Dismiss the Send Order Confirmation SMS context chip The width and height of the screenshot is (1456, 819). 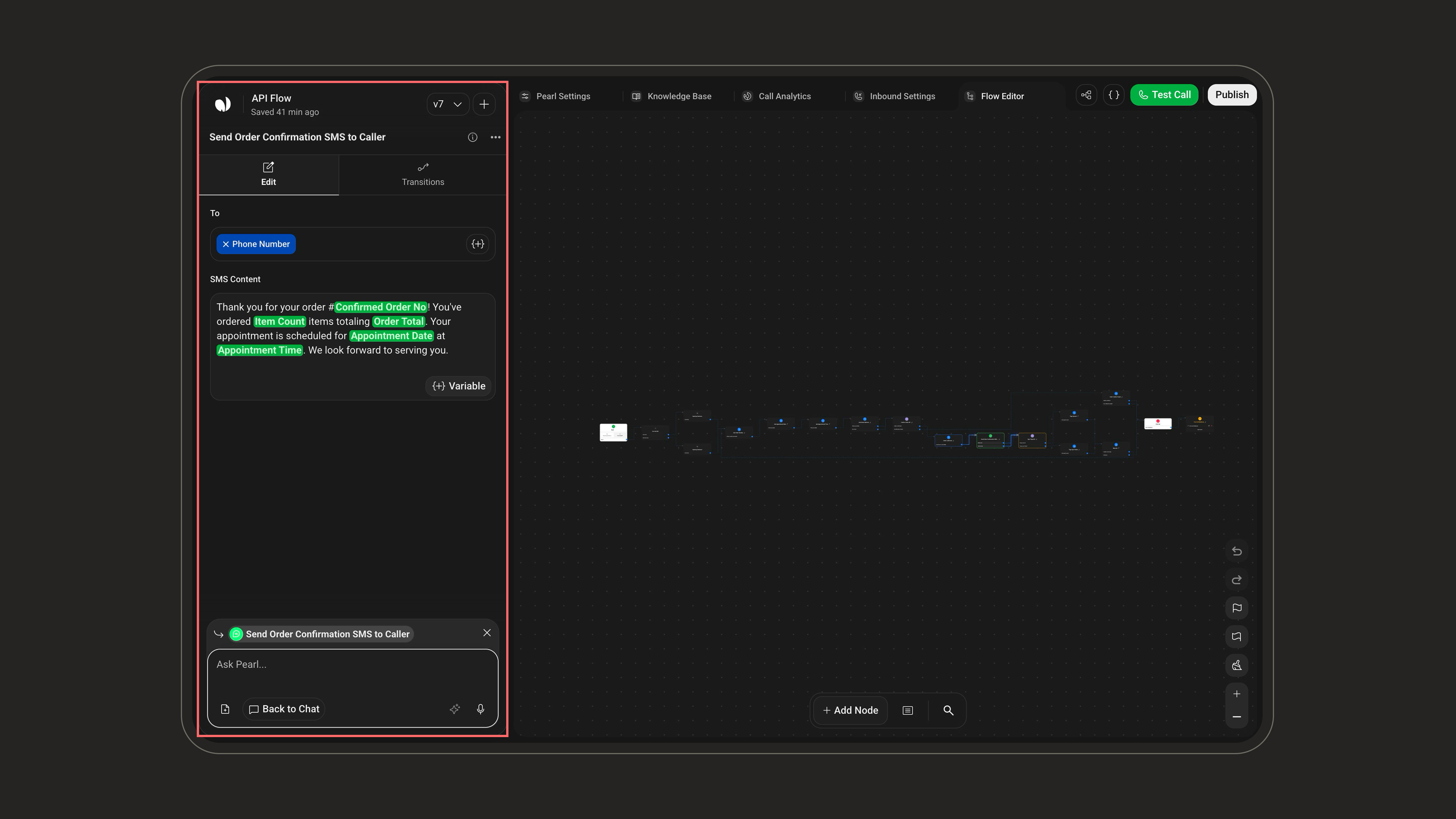487,633
